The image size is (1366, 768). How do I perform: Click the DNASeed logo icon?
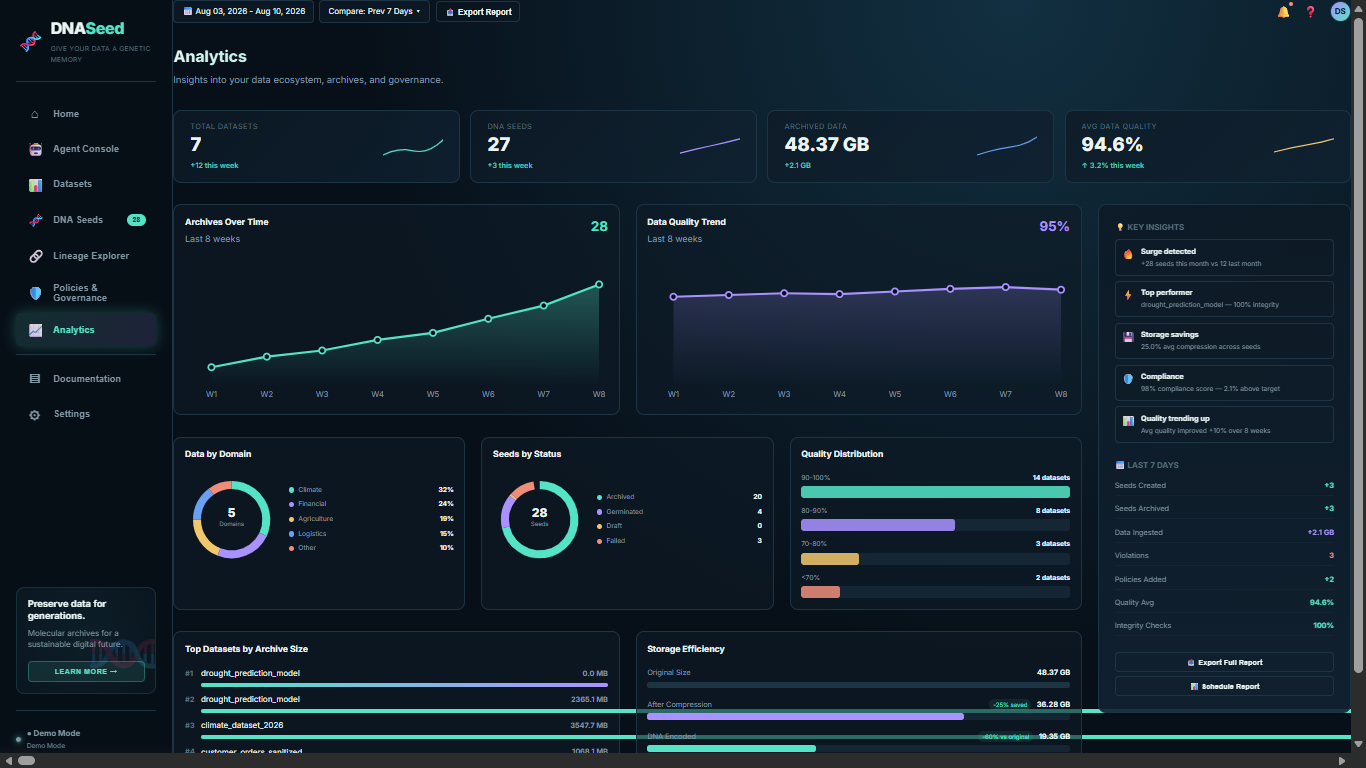[x=30, y=44]
